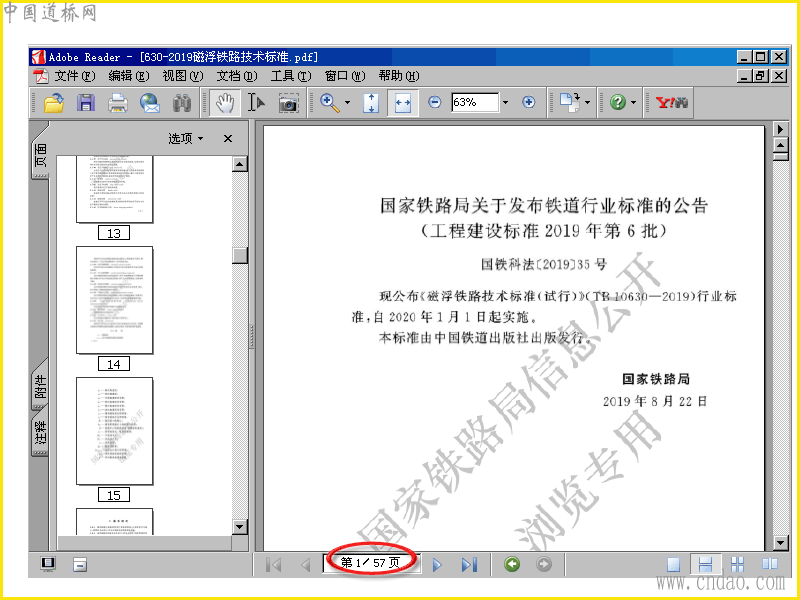Image resolution: width=800 pixels, height=600 pixels.
Task: Open the 选项 dropdown in pages panel
Action: point(186,138)
